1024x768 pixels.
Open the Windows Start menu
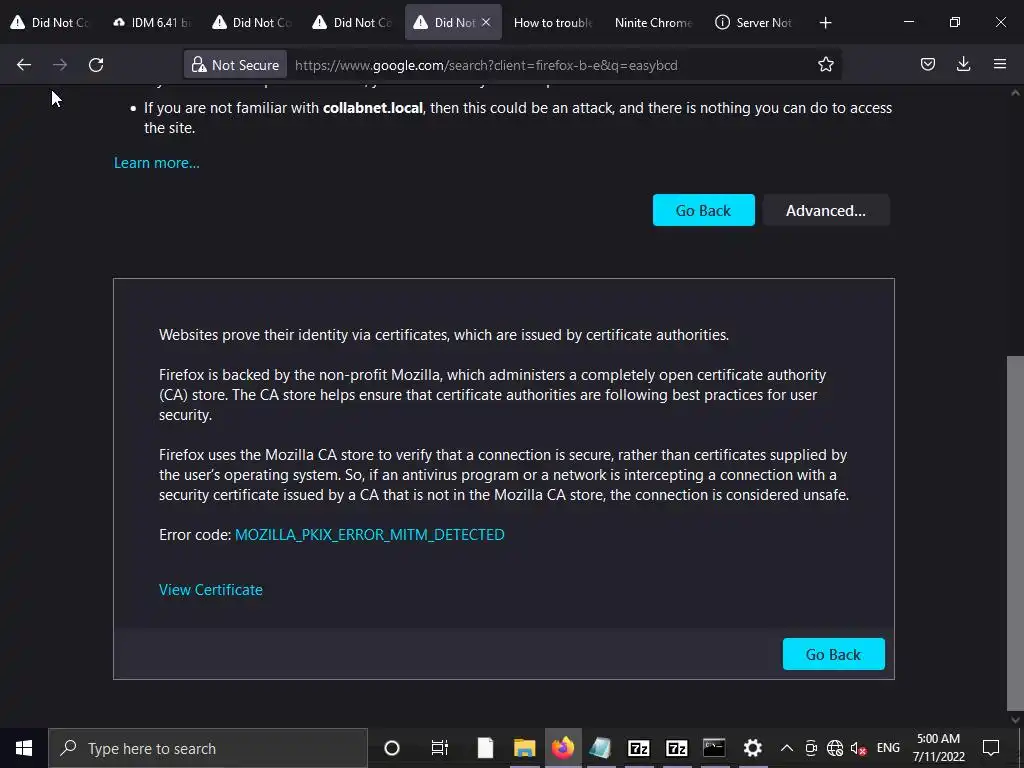click(24, 748)
